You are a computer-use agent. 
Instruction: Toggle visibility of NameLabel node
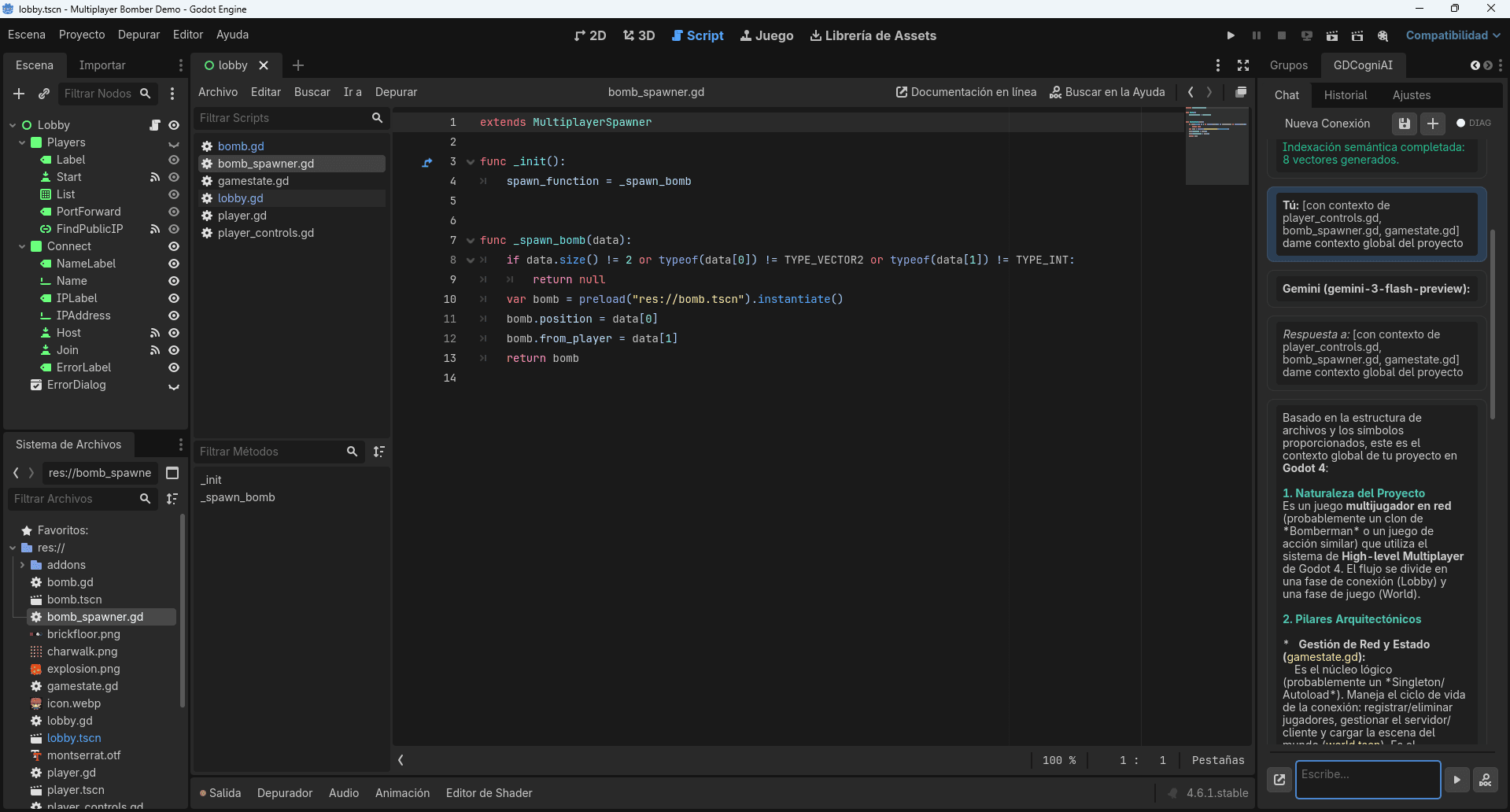tap(174, 264)
